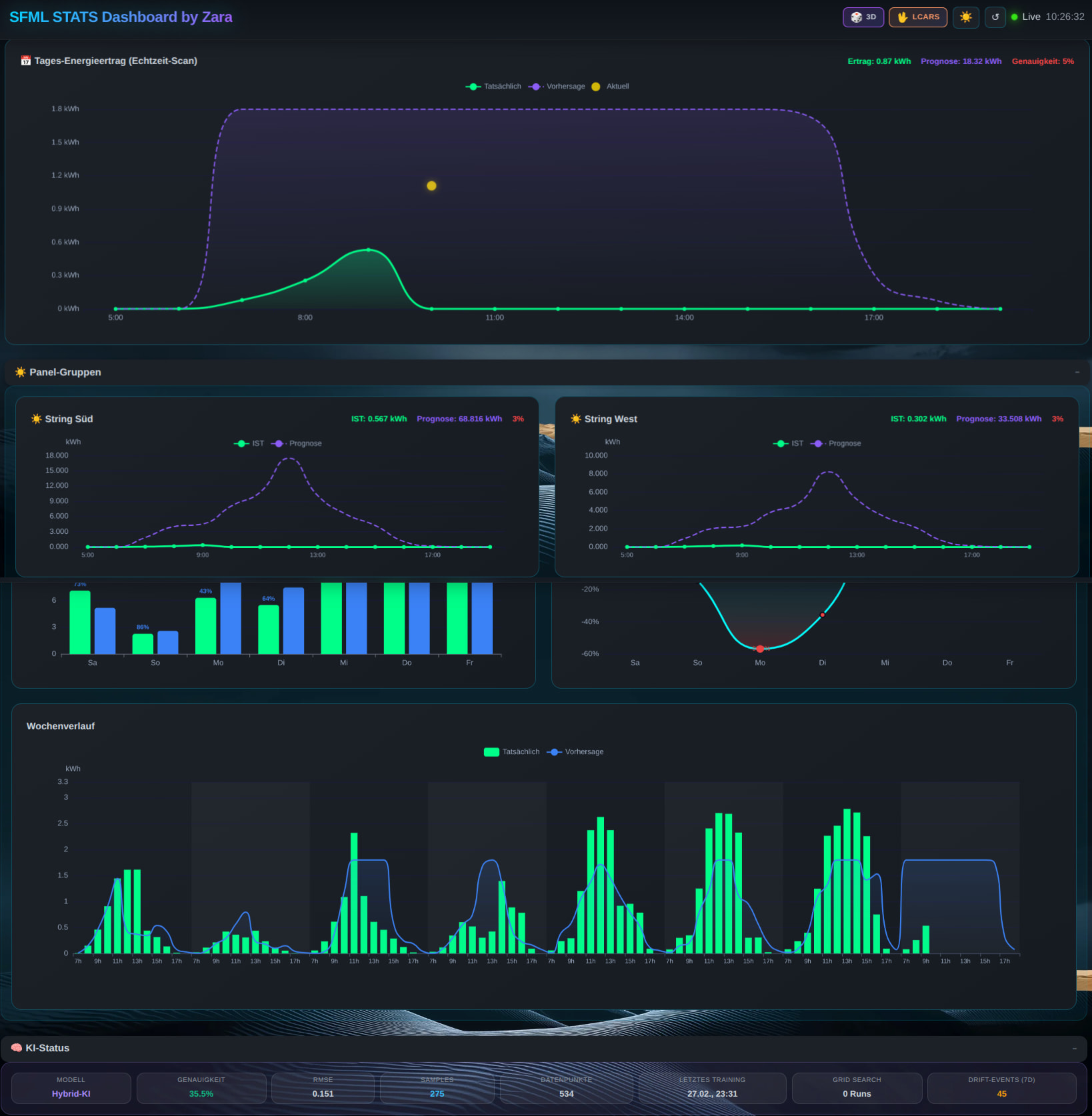The image size is (1092, 1116).
Task: Toggle Prognose legend in String Süd chart
Action: point(297,443)
